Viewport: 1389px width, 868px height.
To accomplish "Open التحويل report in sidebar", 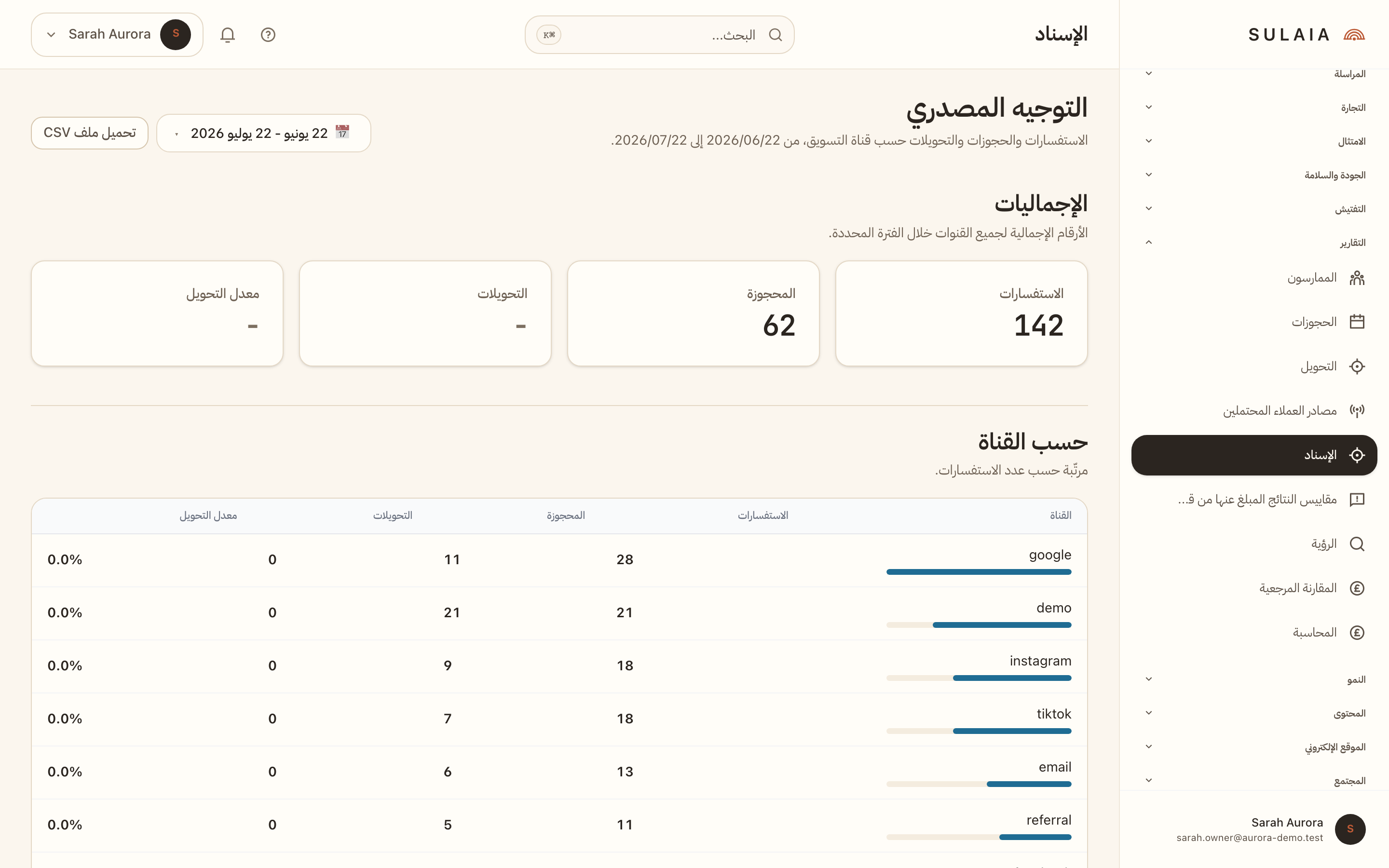I will [x=1254, y=366].
